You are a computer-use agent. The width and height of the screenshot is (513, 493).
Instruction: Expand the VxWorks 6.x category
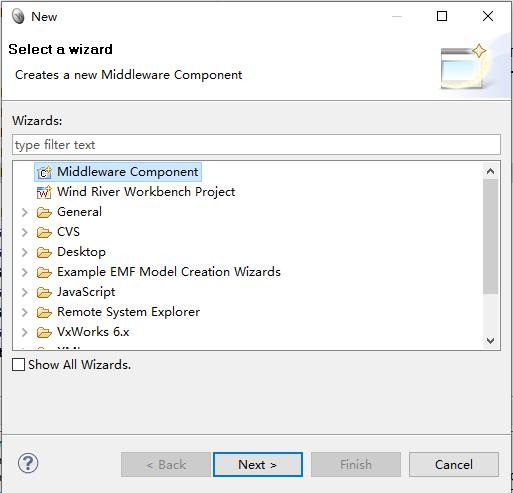coord(24,332)
